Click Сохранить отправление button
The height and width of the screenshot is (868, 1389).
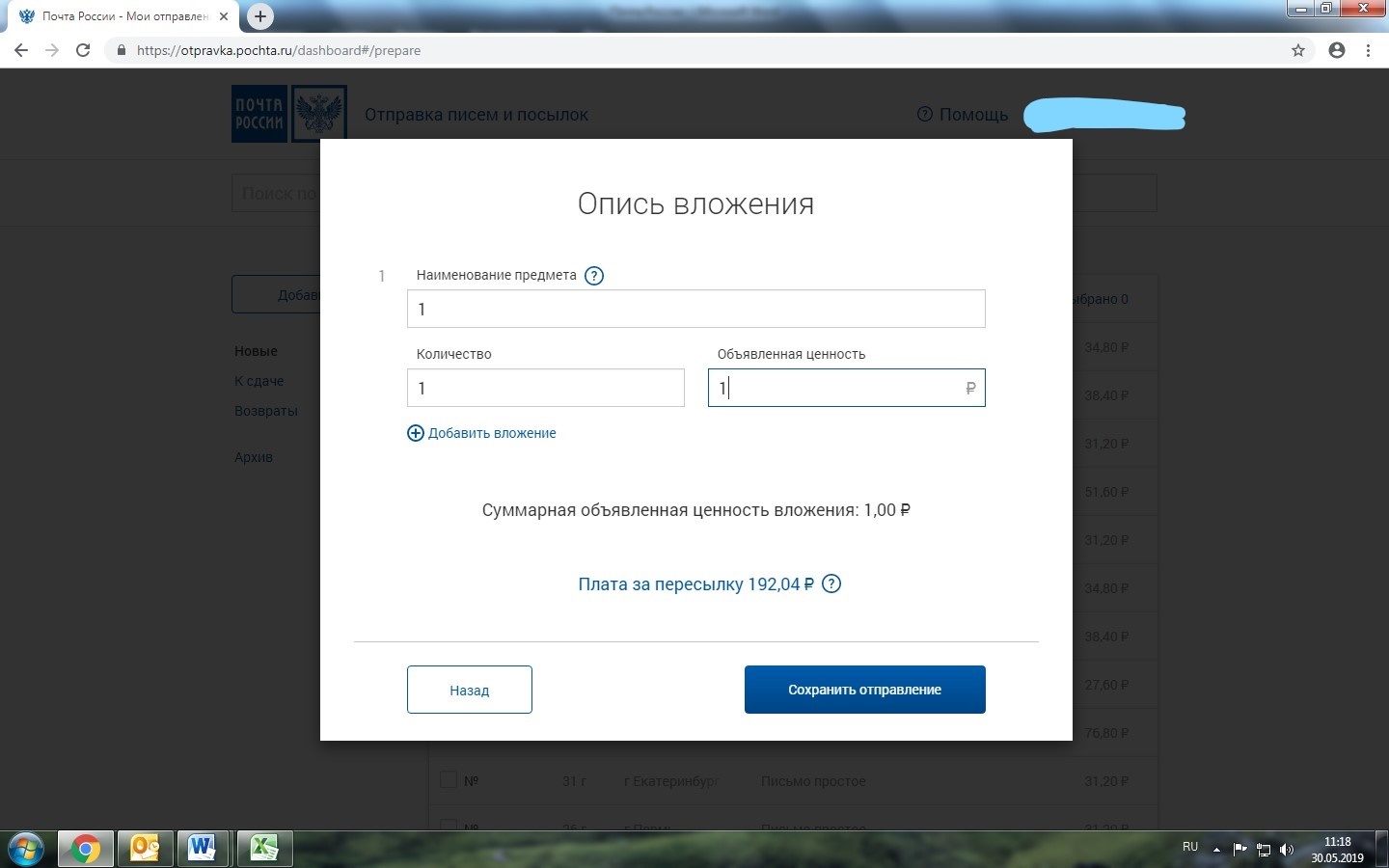864,690
